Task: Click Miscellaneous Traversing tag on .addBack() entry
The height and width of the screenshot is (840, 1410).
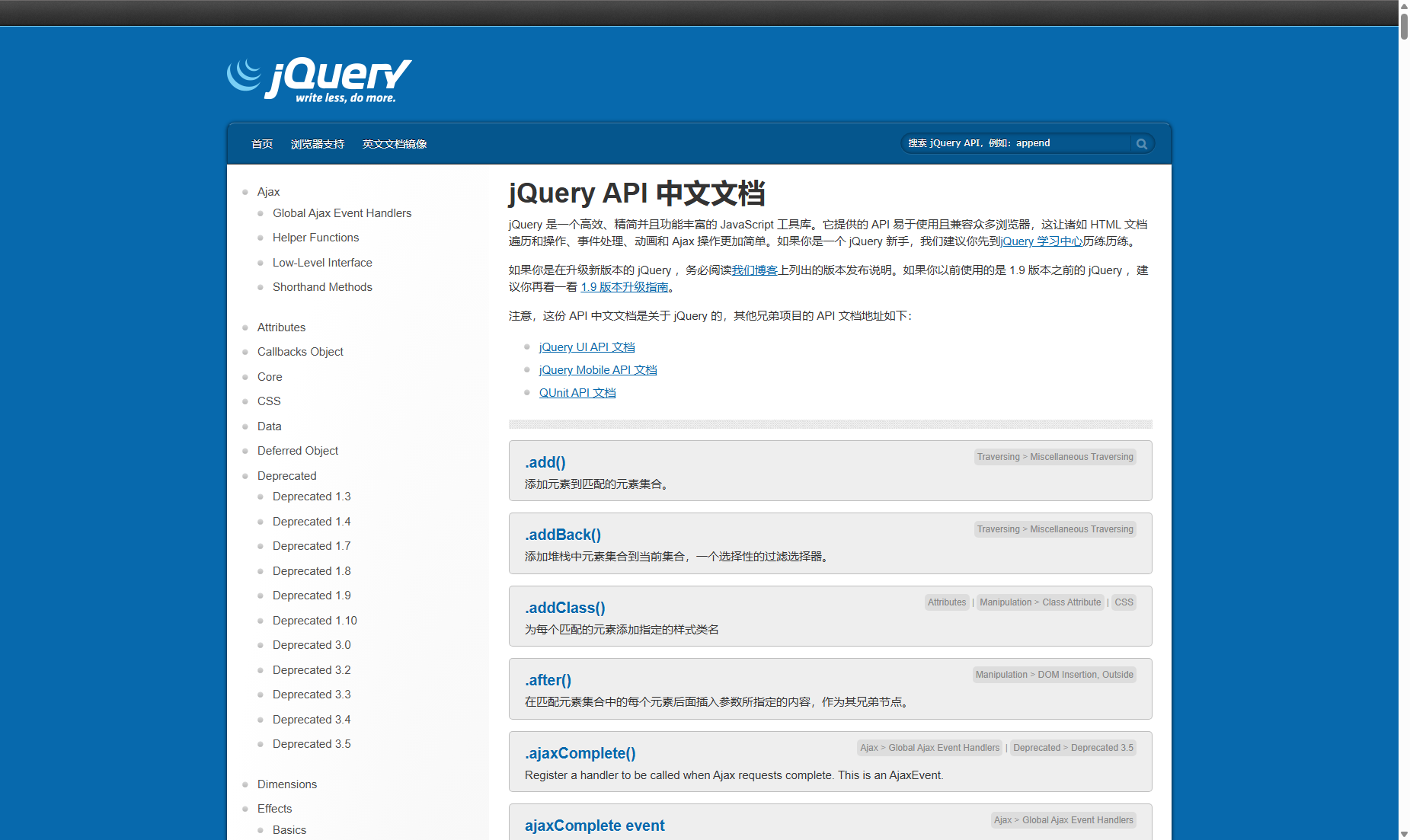Action: click(x=1082, y=529)
